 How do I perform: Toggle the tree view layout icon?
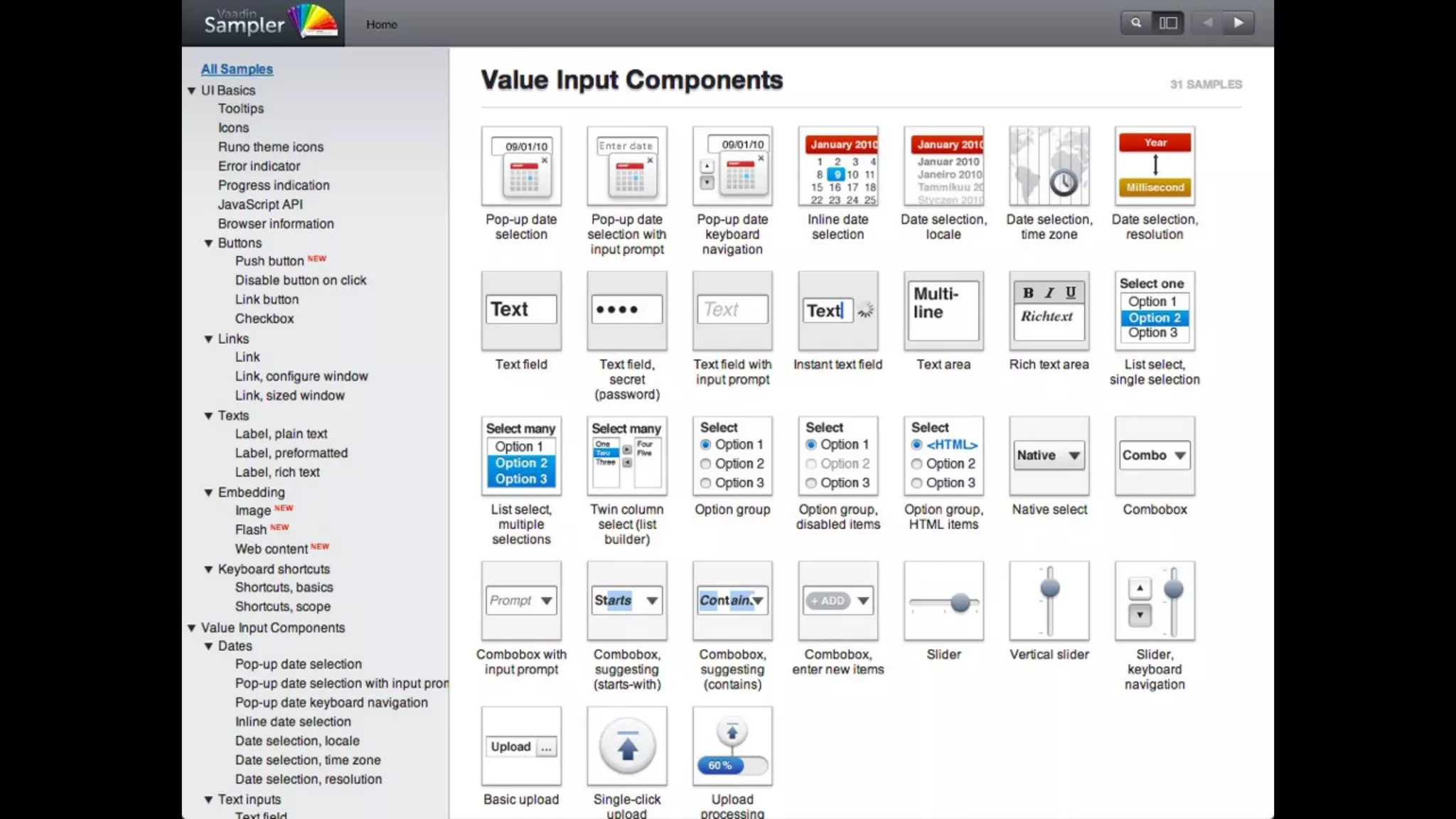1168,23
